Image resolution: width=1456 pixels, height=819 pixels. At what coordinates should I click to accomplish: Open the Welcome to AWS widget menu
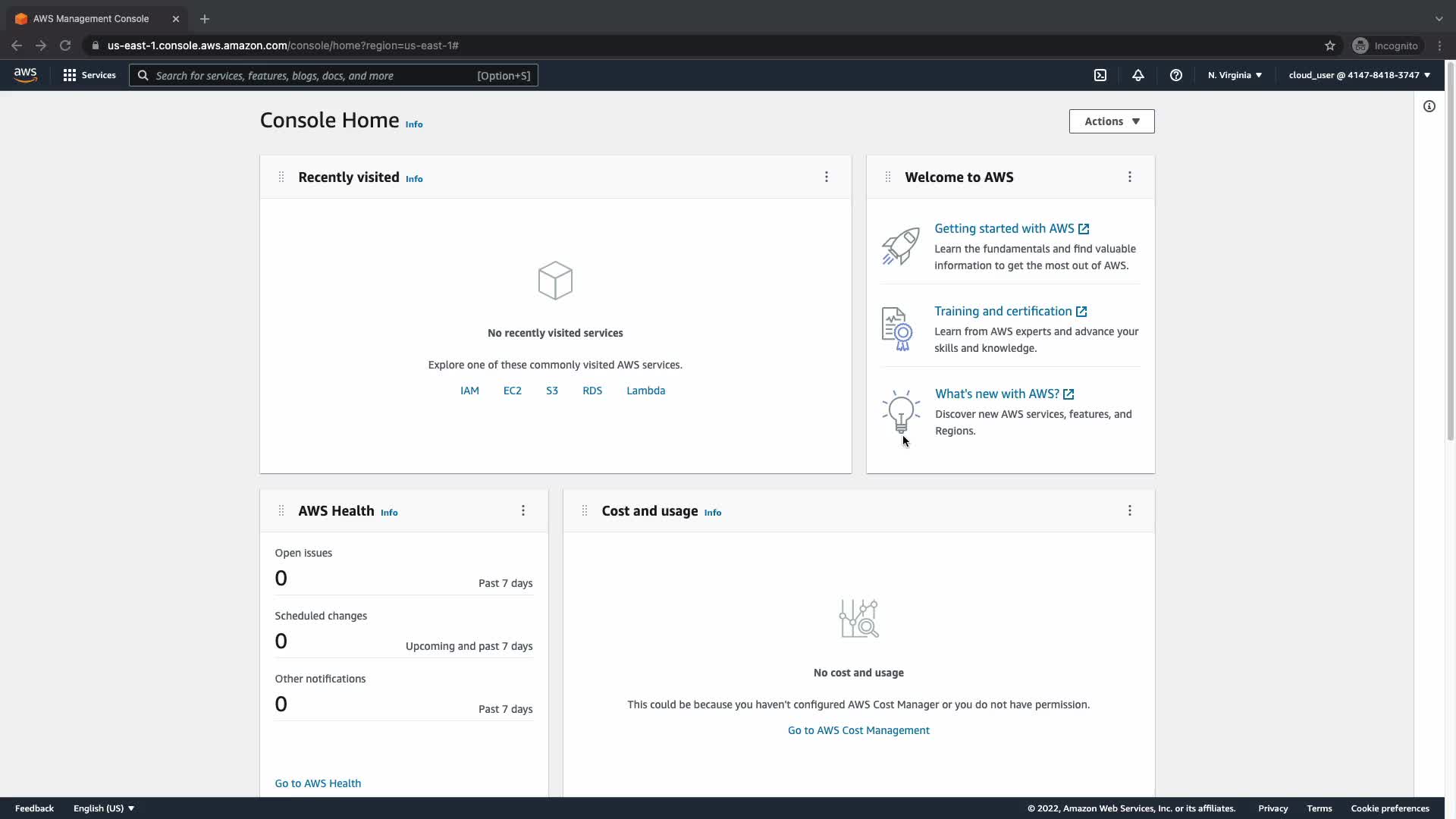[1130, 177]
